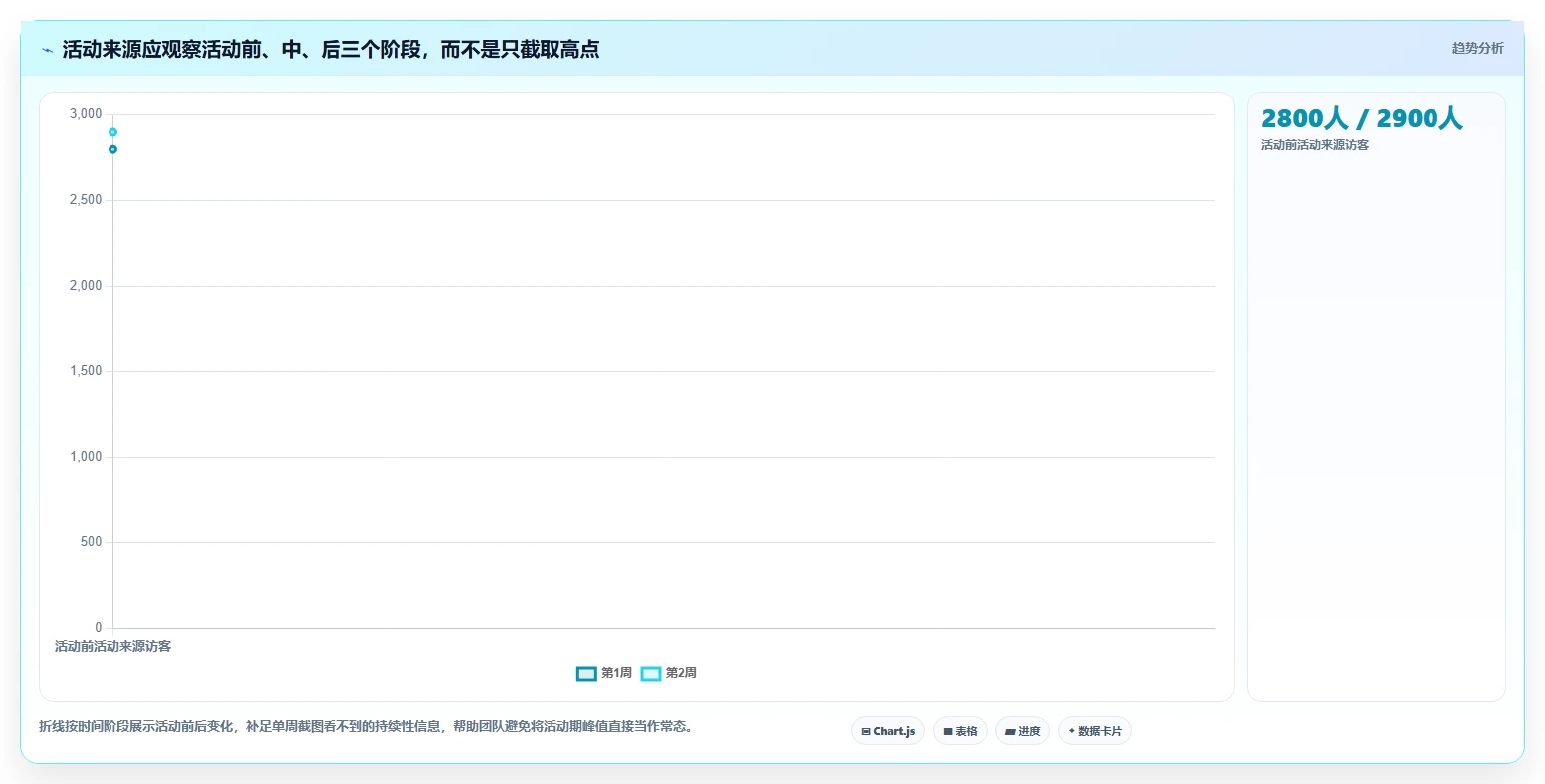Viewport: 1545px width, 784px height.
Task: Click the x-axis label 活动前活动来源访客
Action: tap(112, 646)
